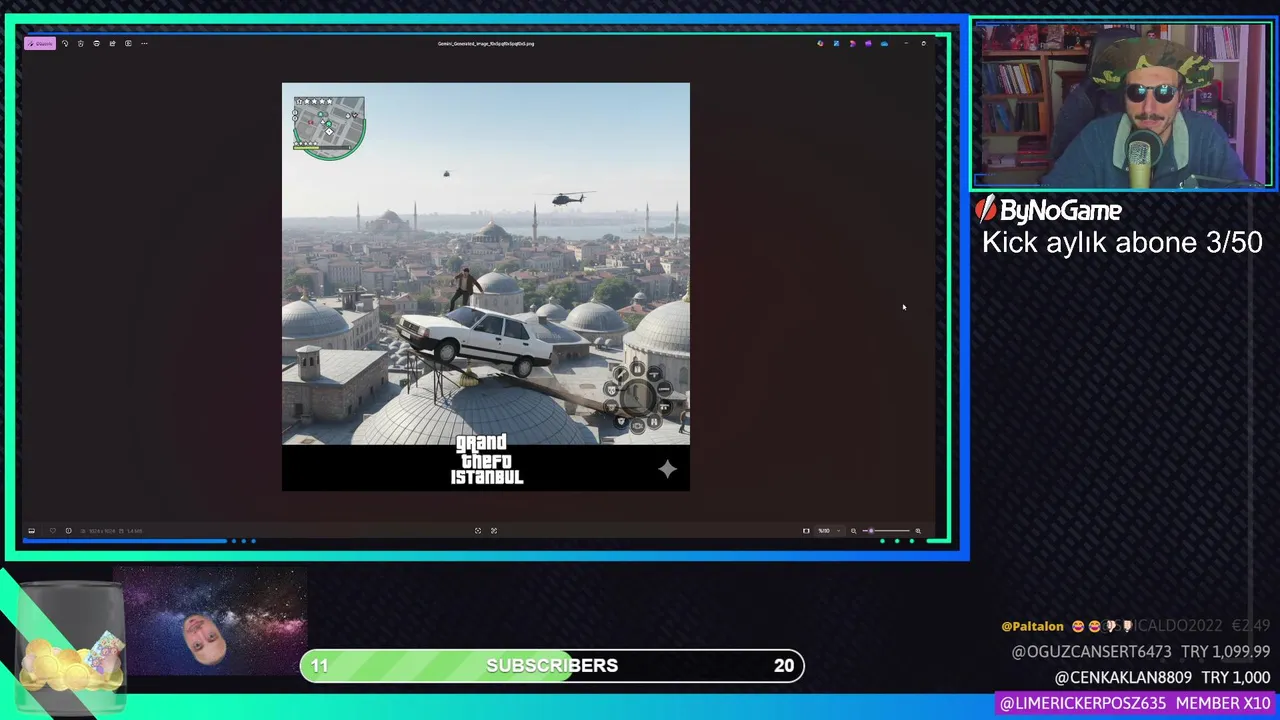Click the file size text in status bar
The height and width of the screenshot is (720, 1280).
[133, 531]
